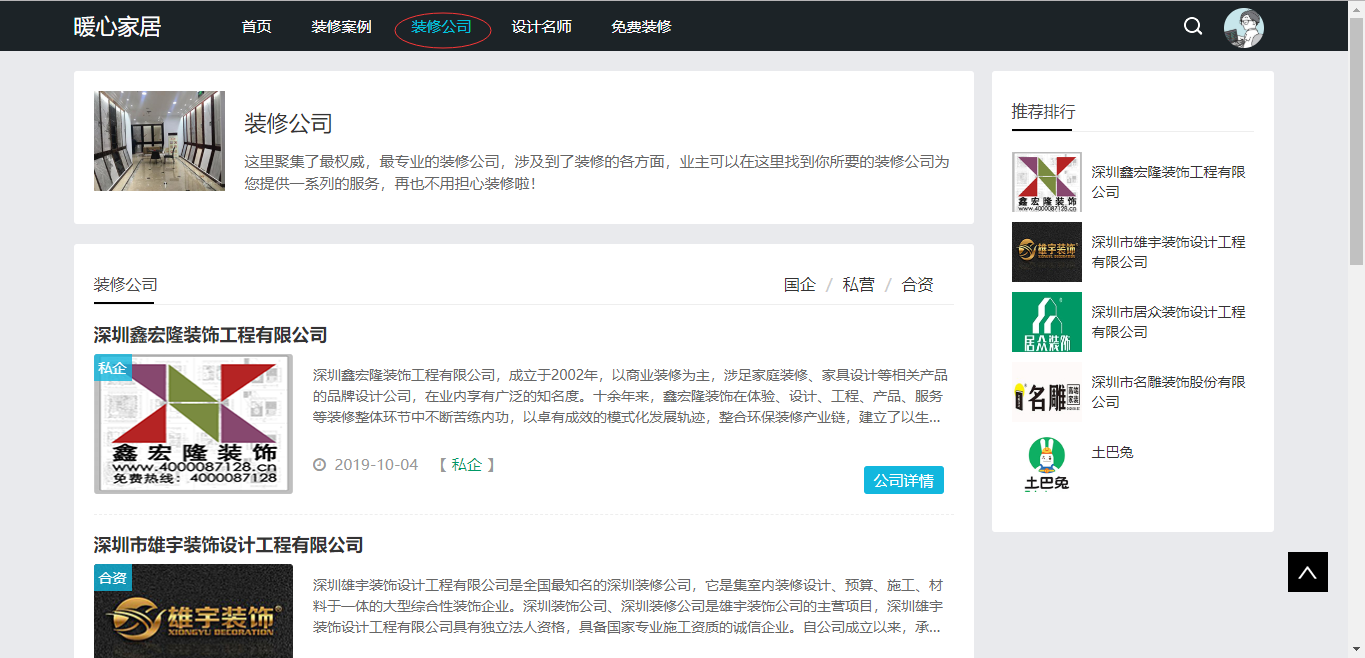Screen dimensions: 1365x658
Task: Go to 首页 in the navigation bar
Action: point(257,27)
